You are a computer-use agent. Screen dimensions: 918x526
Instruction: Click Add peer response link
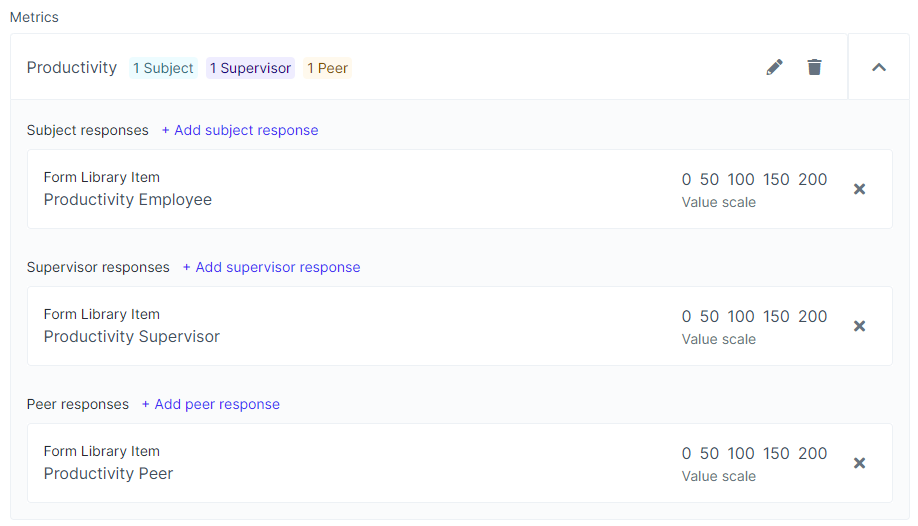[210, 404]
